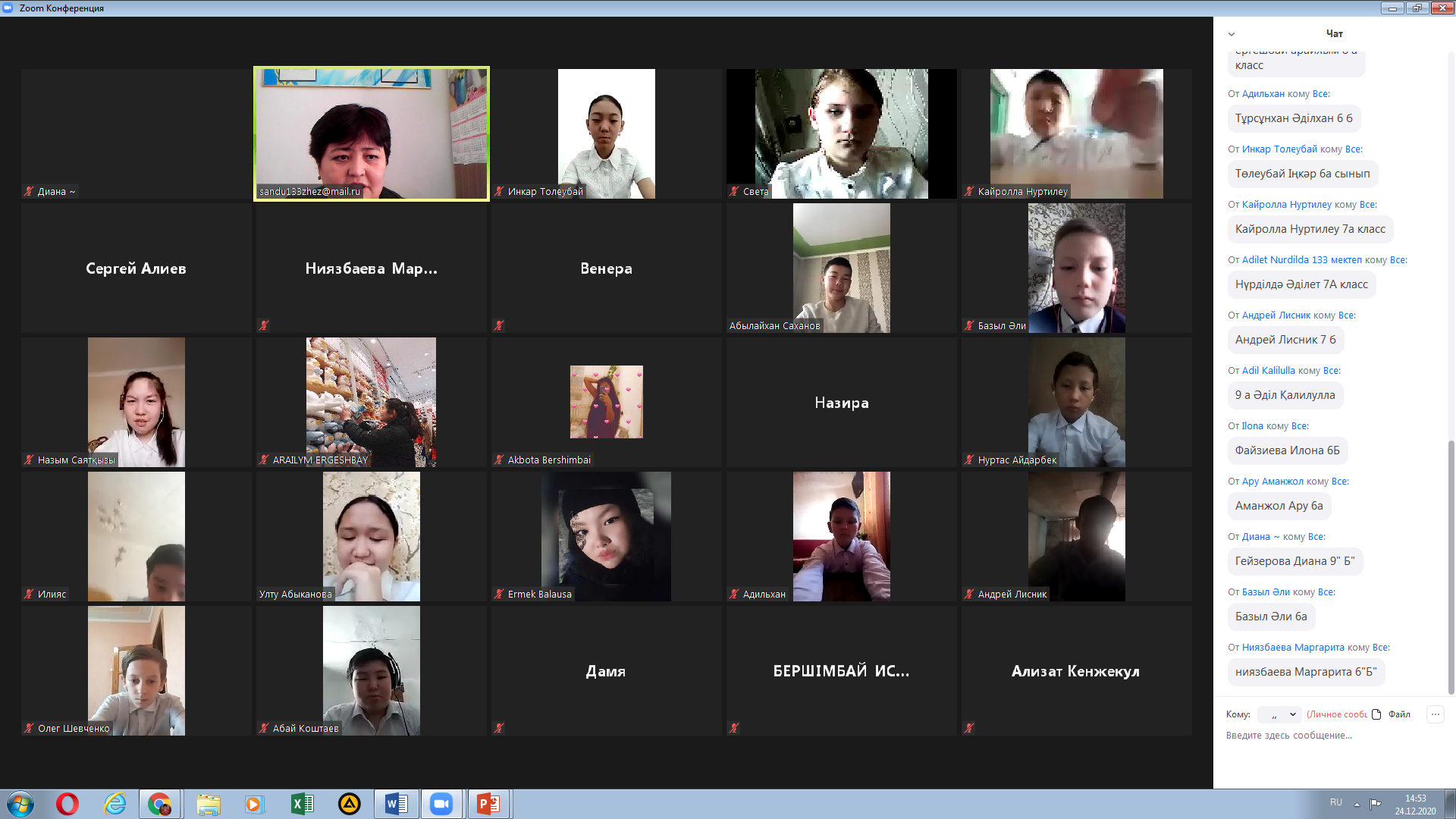Collapse chat panel with chevron arrow
Screen dimensions: 1456x819
1232,34
